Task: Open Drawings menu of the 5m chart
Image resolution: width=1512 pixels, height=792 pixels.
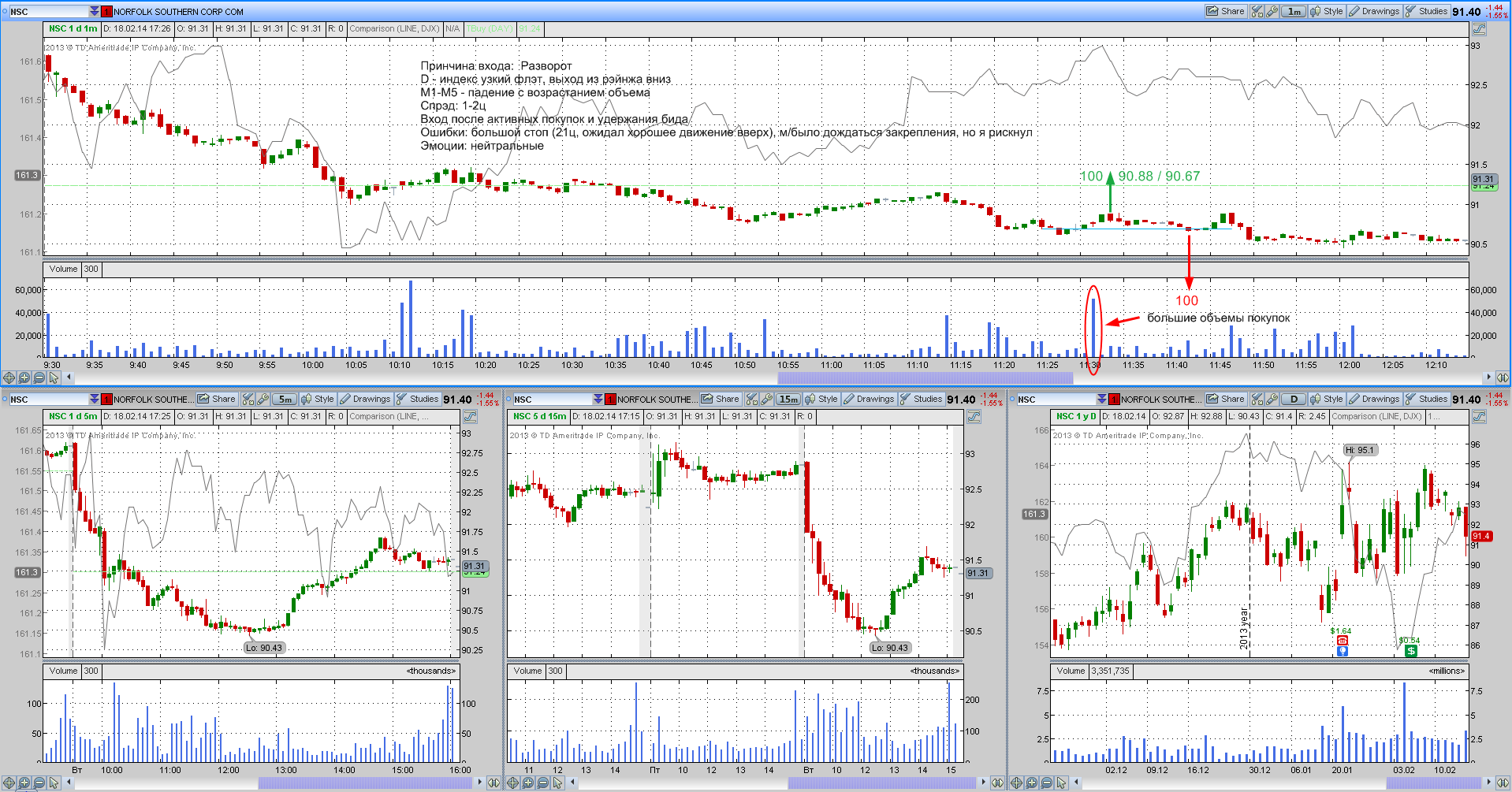Action: pos(364,399)
